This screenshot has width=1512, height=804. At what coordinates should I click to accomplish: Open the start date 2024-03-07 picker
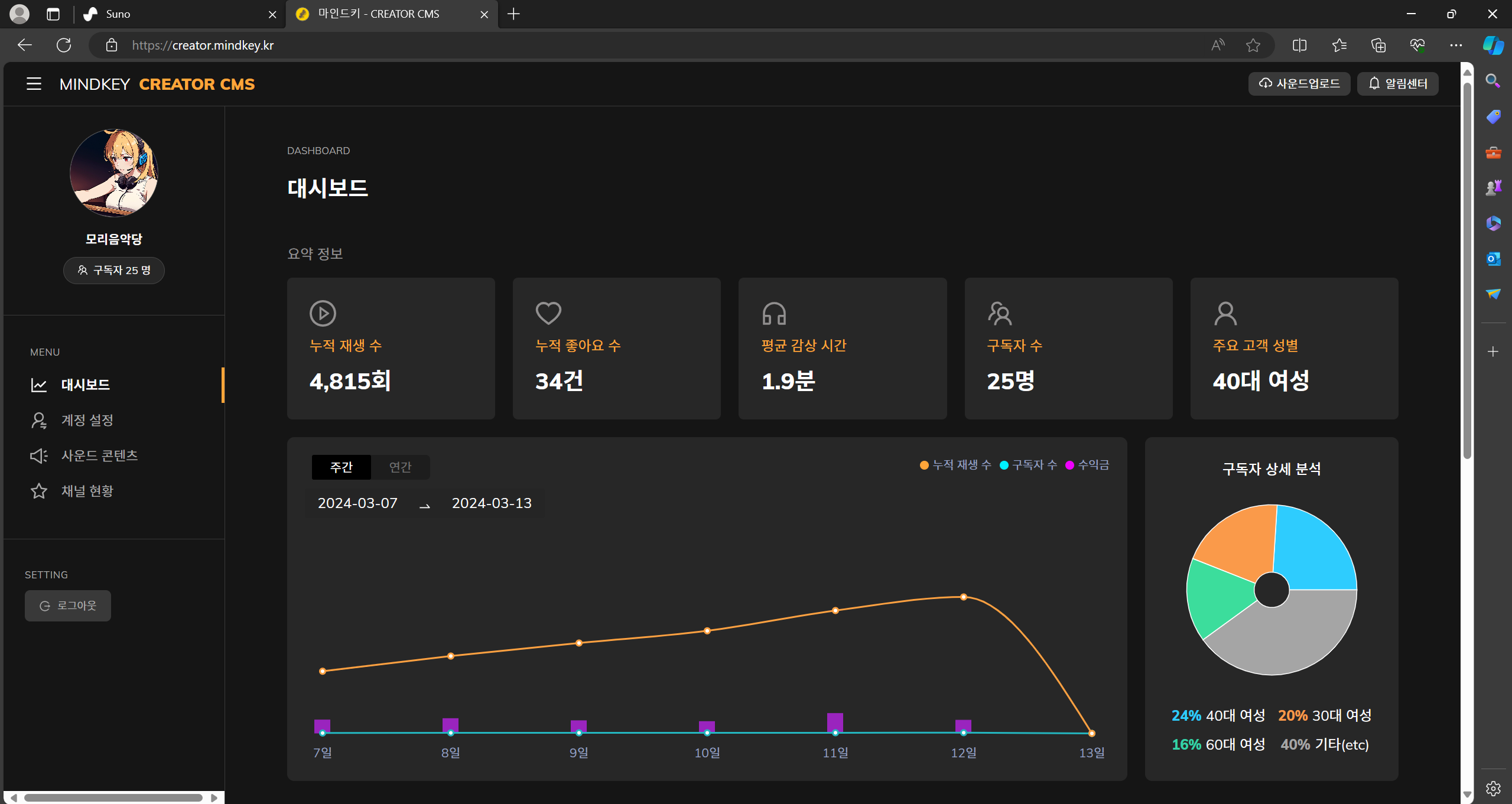coord(357,503)
